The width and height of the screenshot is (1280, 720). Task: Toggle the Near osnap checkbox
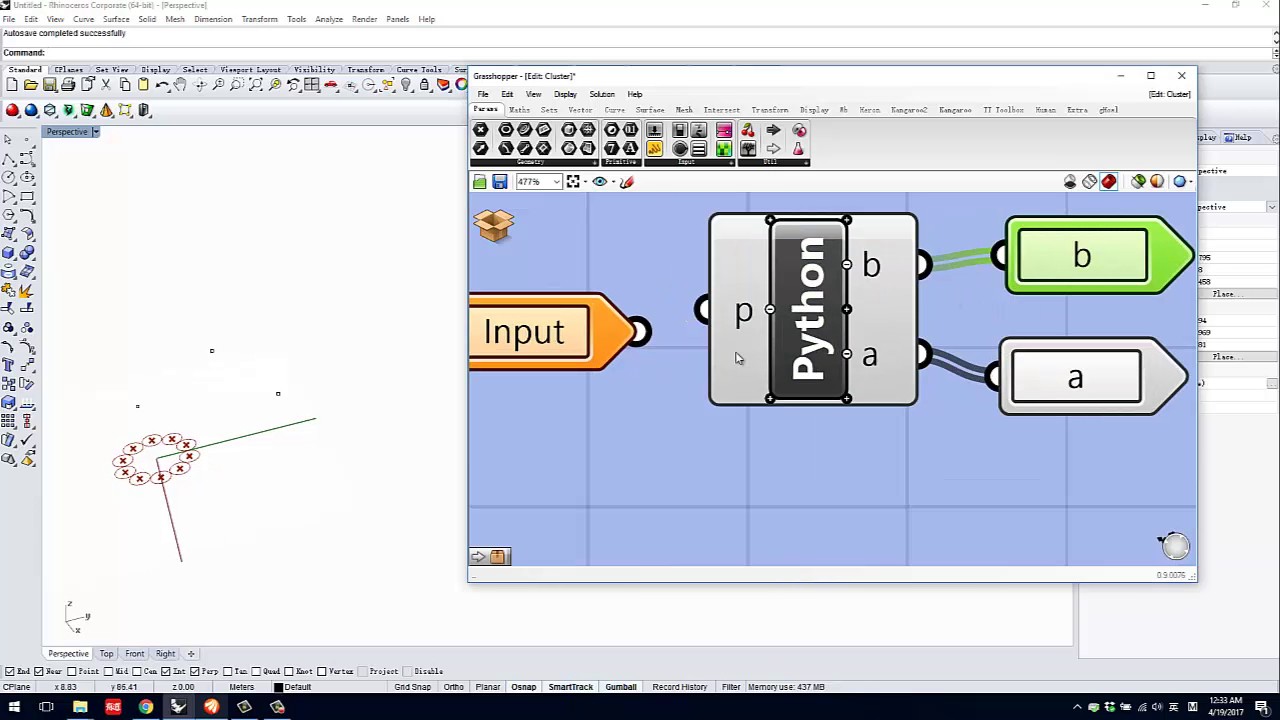click(x=39, y=671)
